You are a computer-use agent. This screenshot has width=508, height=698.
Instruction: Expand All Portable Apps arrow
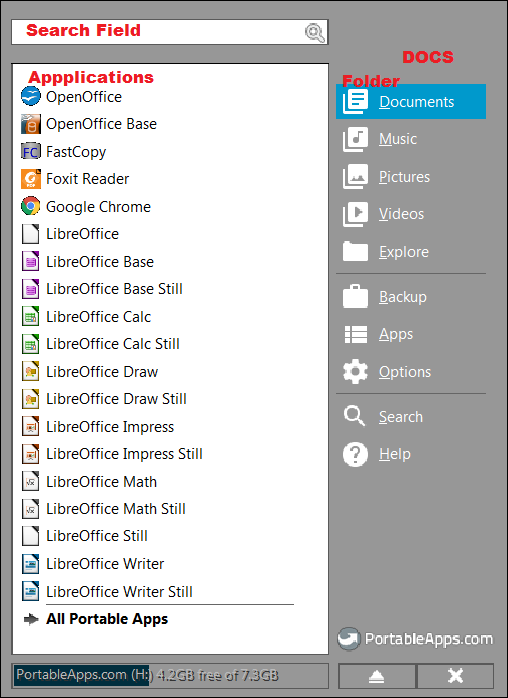[31, 619]
